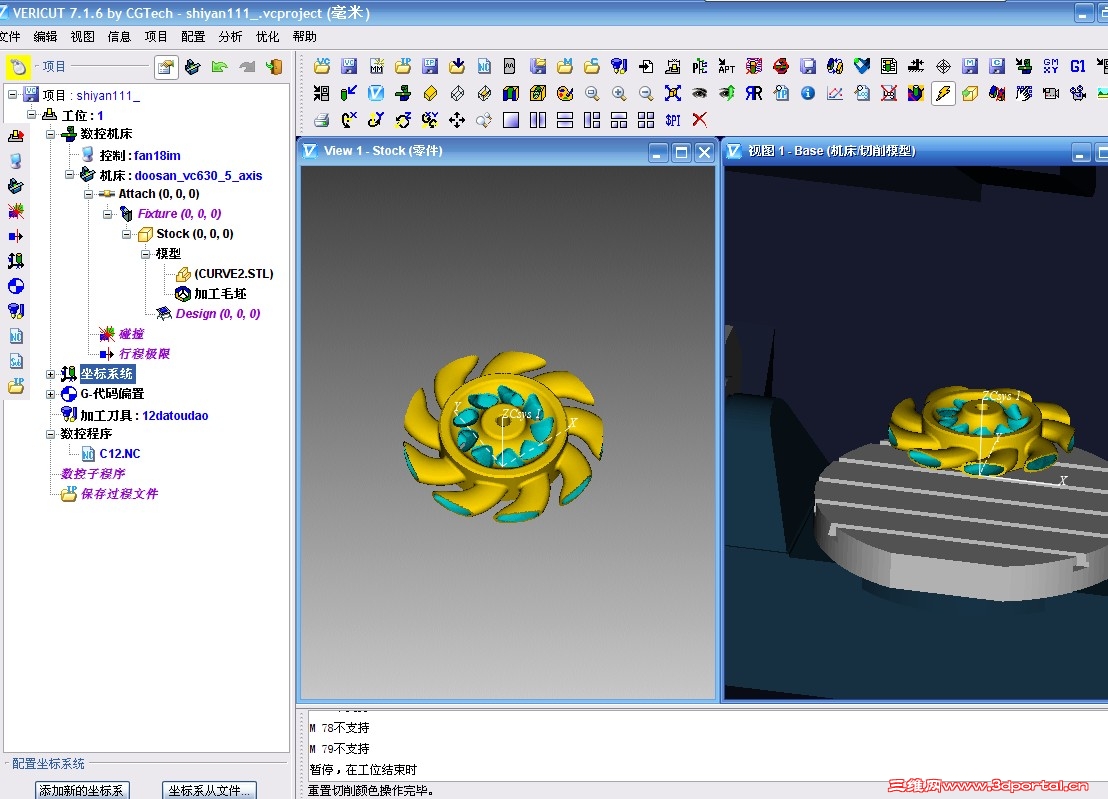Image resolution: width=1108 pixels, height=799 pixels.
Task: Select the (CURVE2.STL) model item
Action: [234, 273]
